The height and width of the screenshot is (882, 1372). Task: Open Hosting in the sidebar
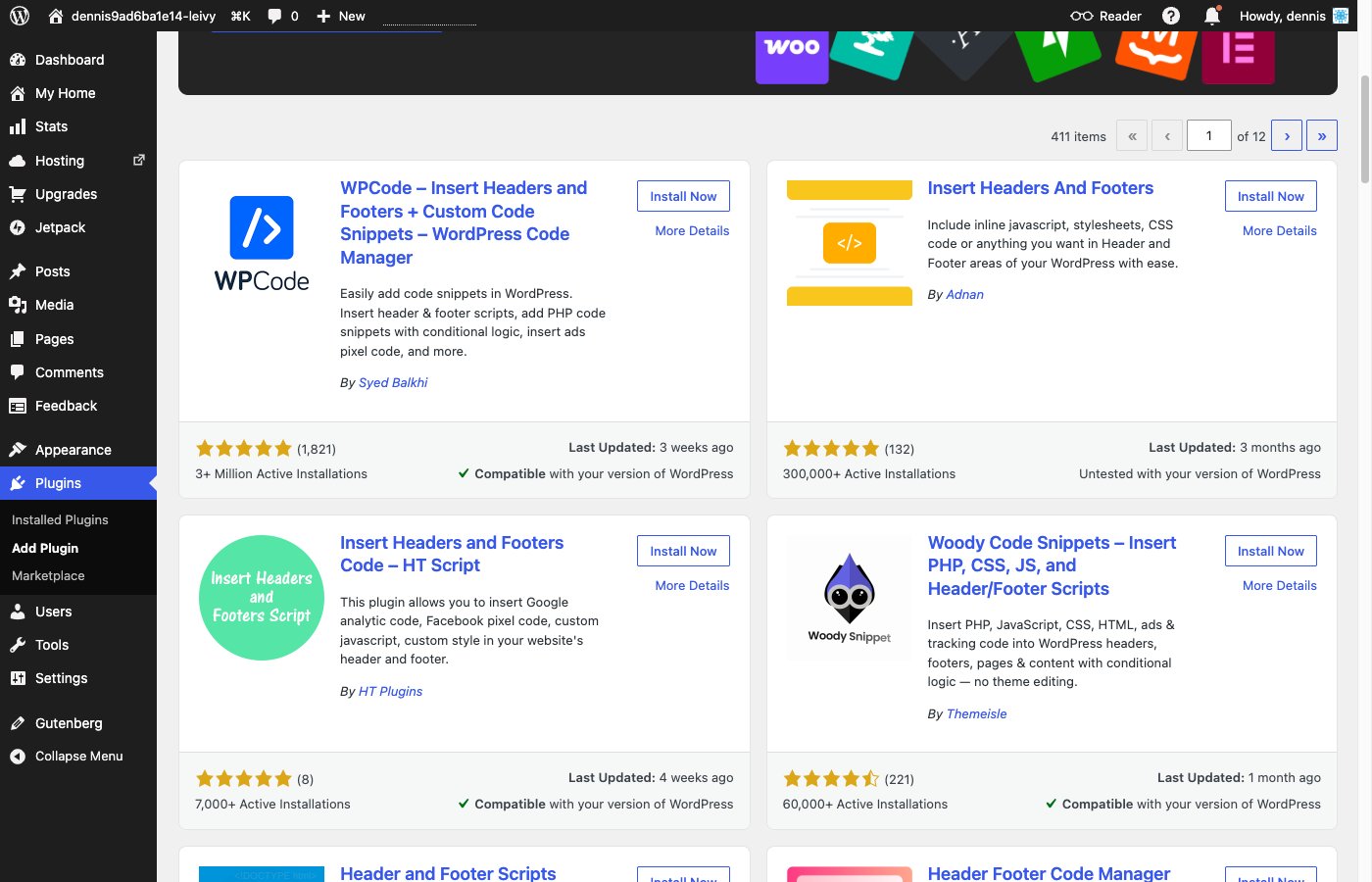coord(78,161)
